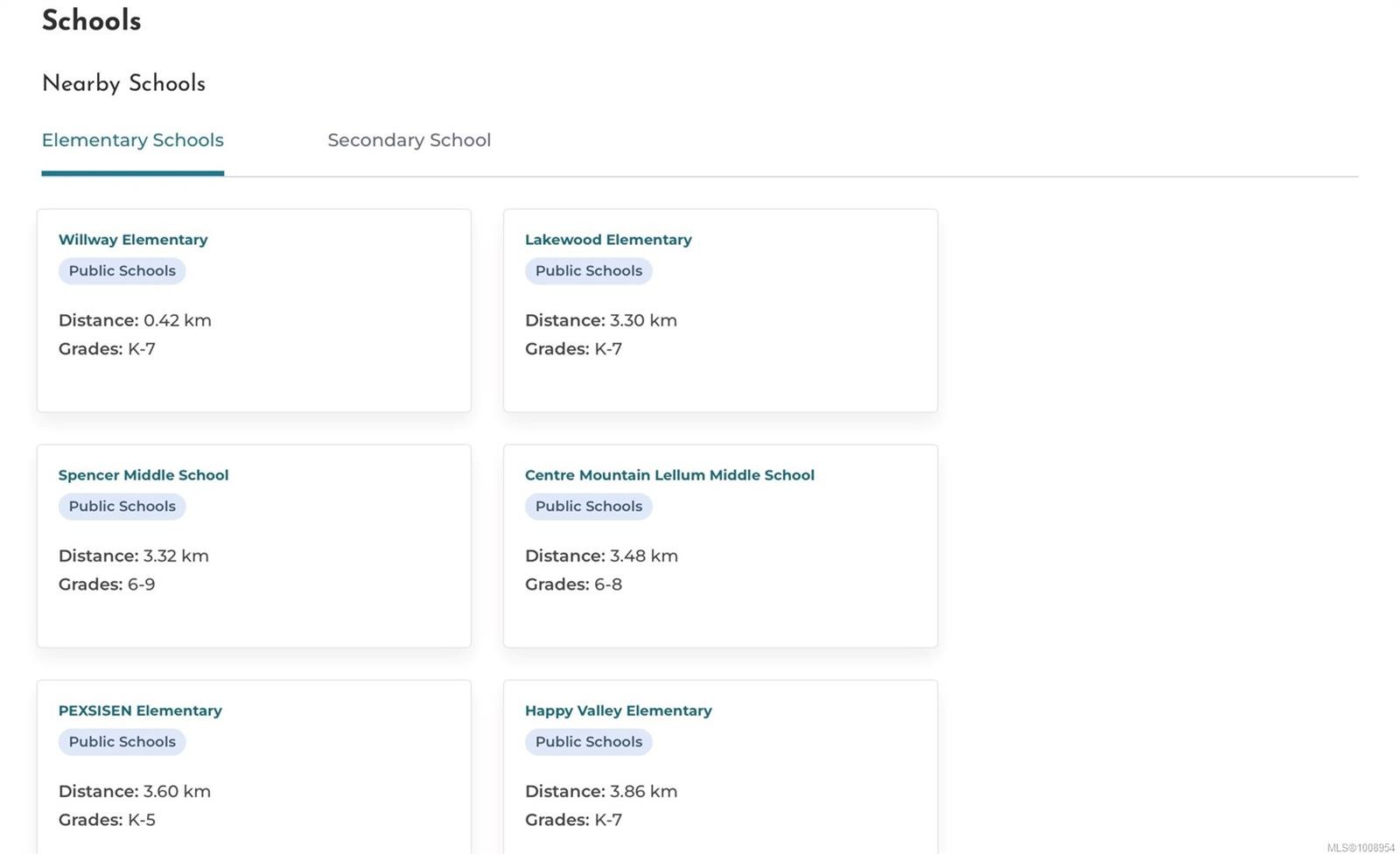Viewport: 1400px width, 854px height.
Task: Open Centre Mountain Lellum Middle School
Action: pos(669,475)
